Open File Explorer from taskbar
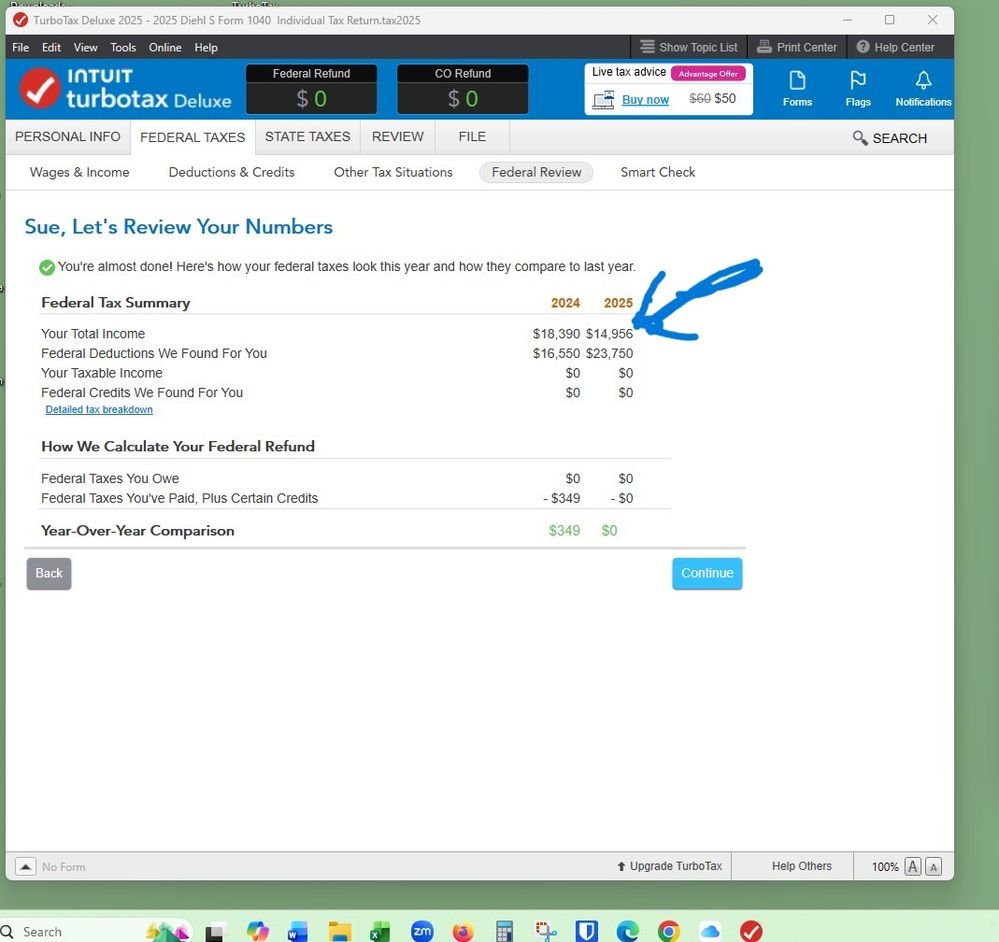999x942 pixels. [x=340, y=932]
